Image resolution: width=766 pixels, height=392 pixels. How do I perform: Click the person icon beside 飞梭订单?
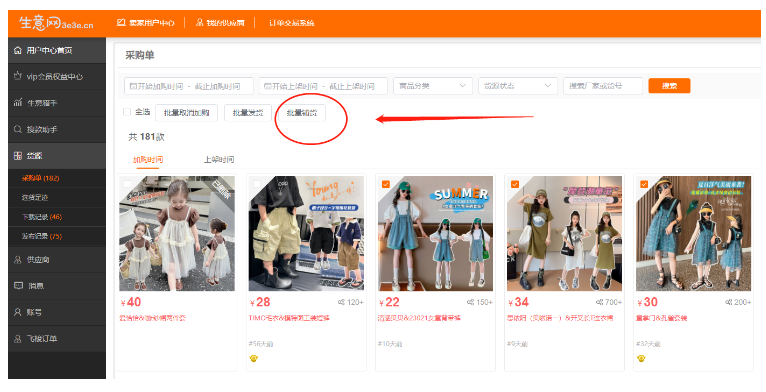coord(18,339)
